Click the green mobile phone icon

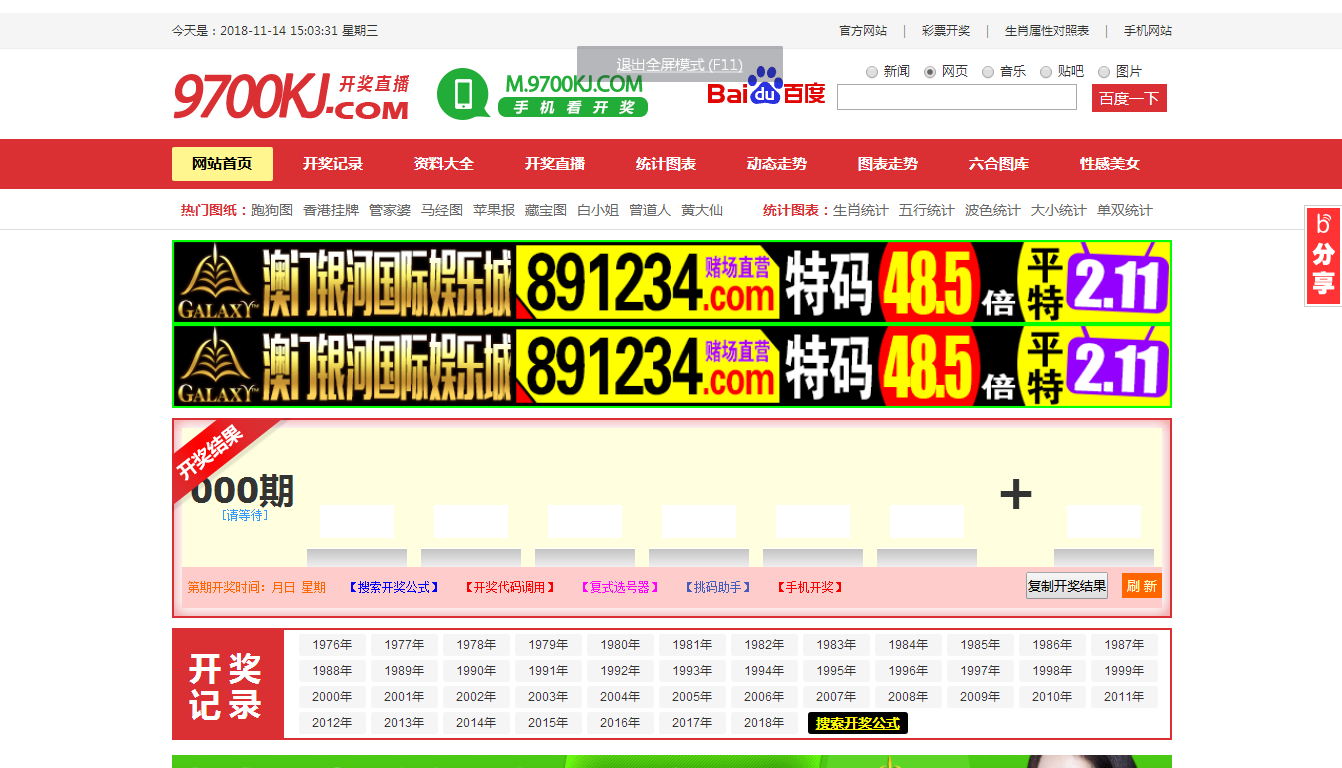[x=463, y=94]
